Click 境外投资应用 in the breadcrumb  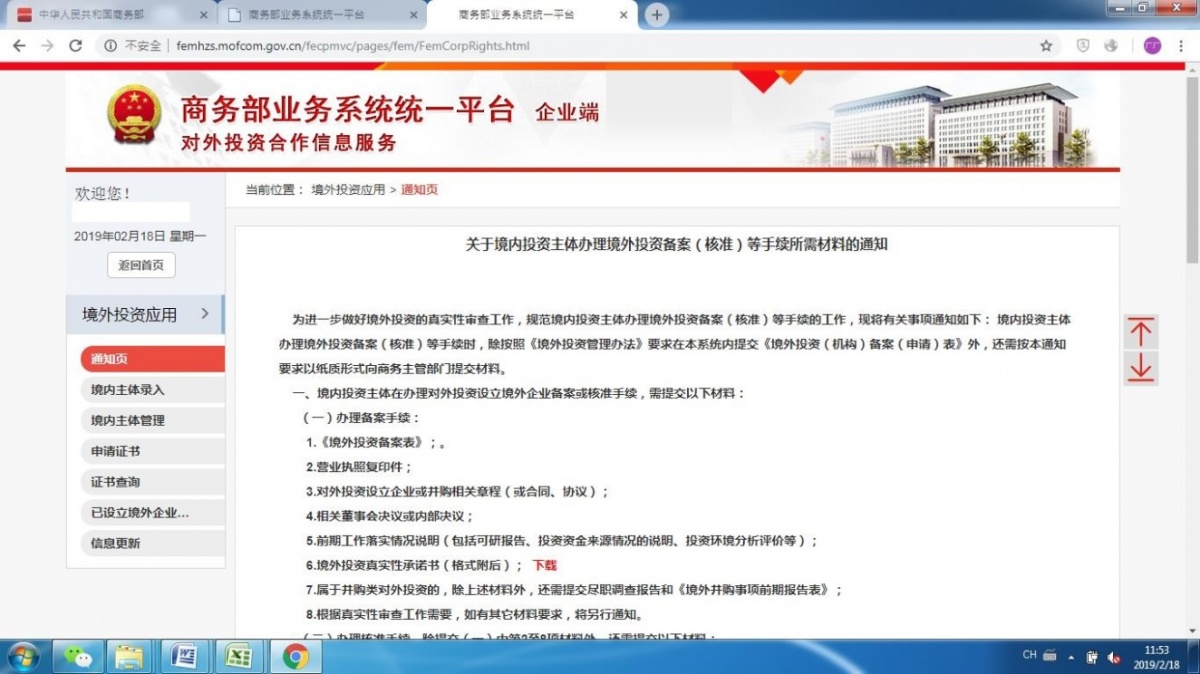point(348,190)
